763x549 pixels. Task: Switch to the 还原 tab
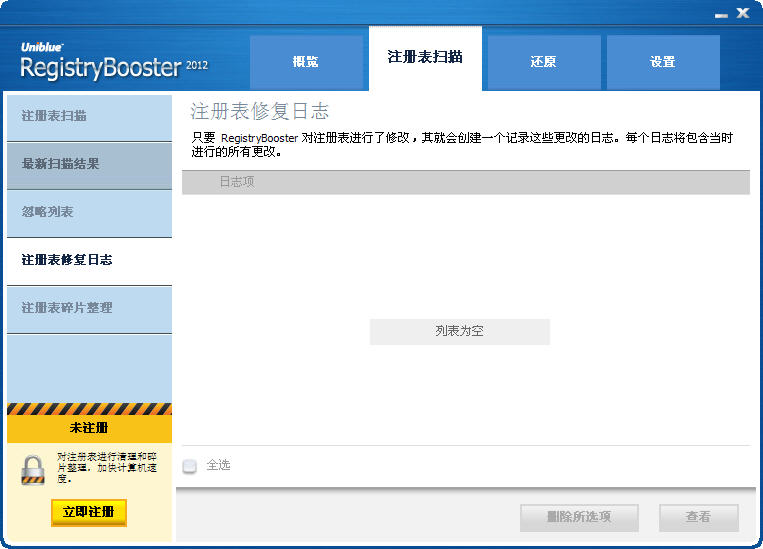(x=544, y=62)
